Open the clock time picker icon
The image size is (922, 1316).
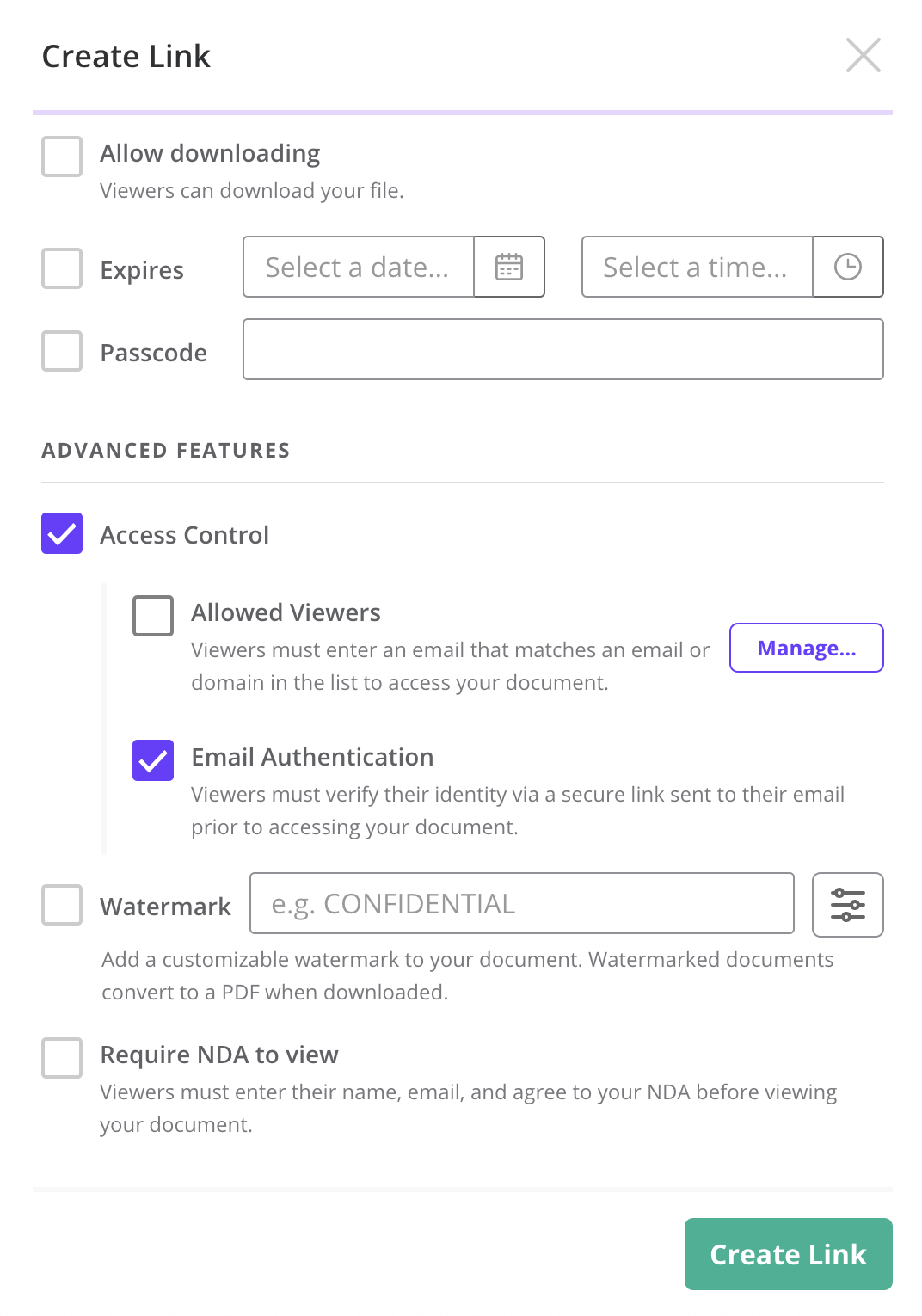[x=848, y=267]
